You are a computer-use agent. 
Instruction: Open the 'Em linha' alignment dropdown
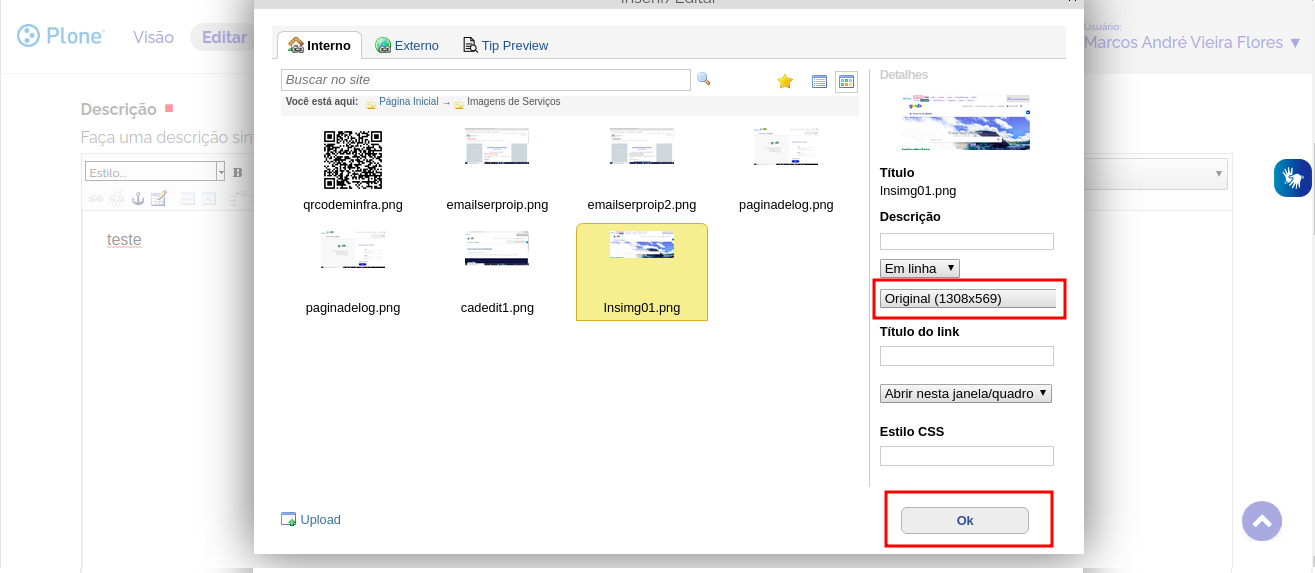pyautogui.click(x=919, y=268)
